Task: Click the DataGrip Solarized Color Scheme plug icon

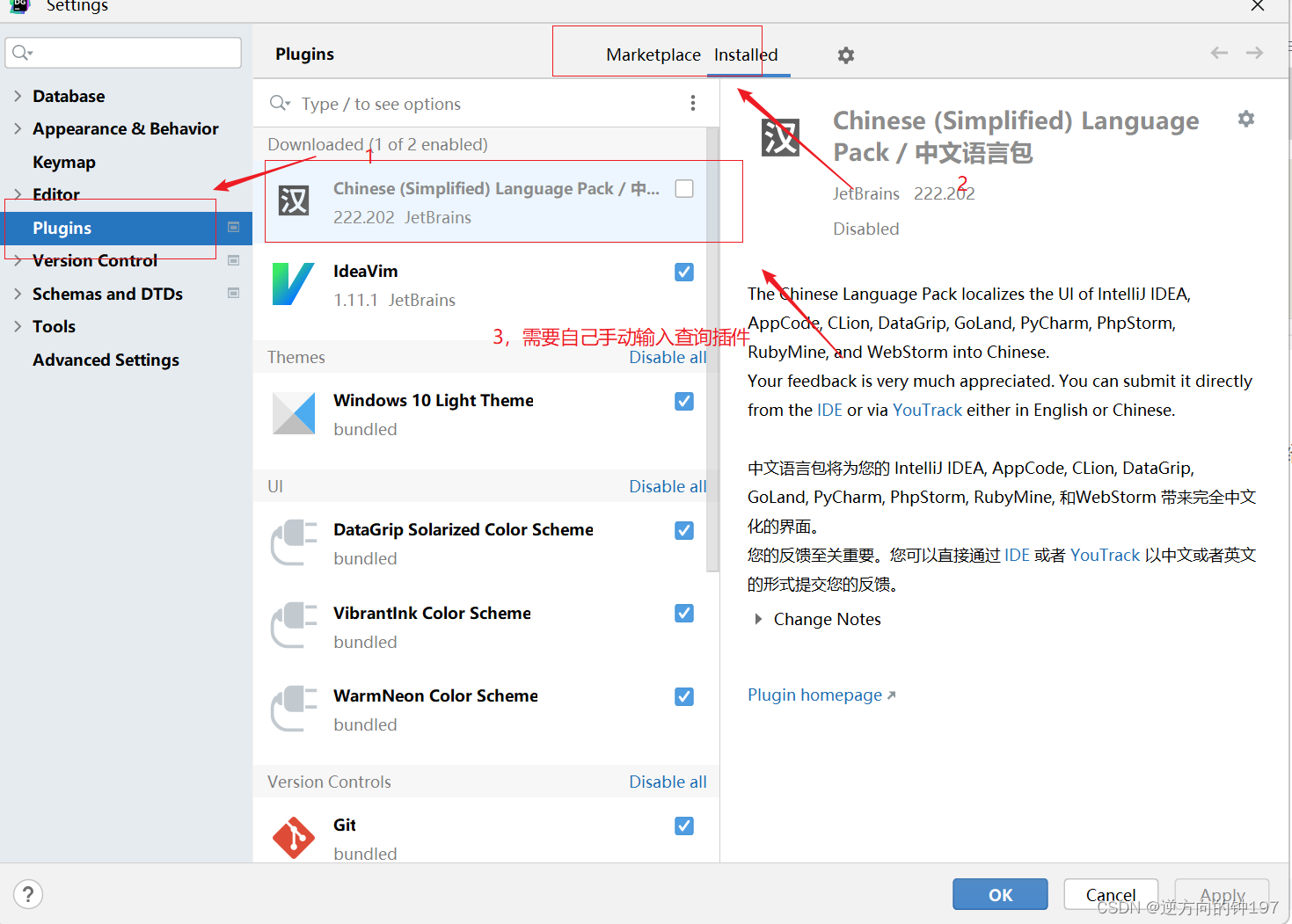Action: coord(294,542)
